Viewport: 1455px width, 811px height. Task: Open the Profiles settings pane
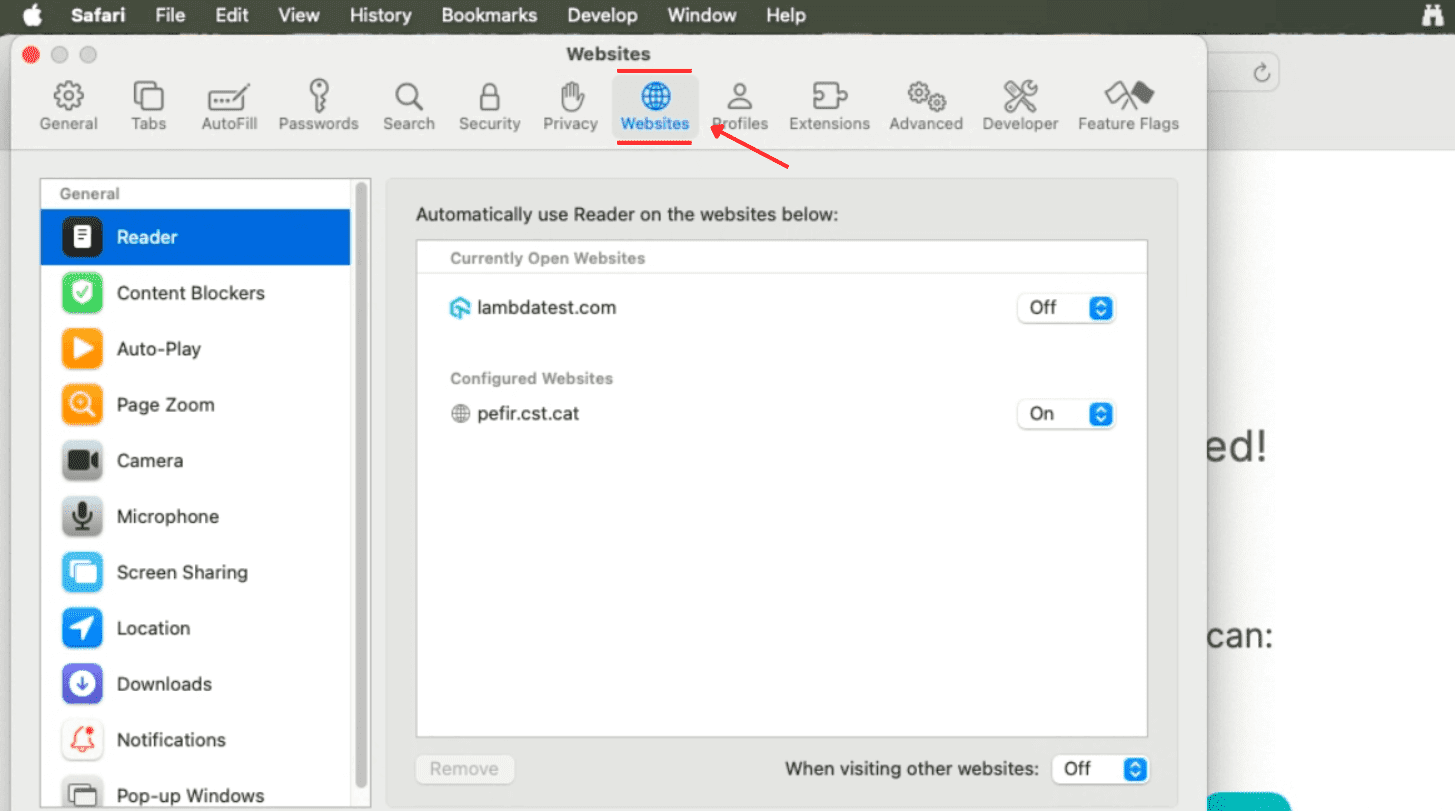740,107
